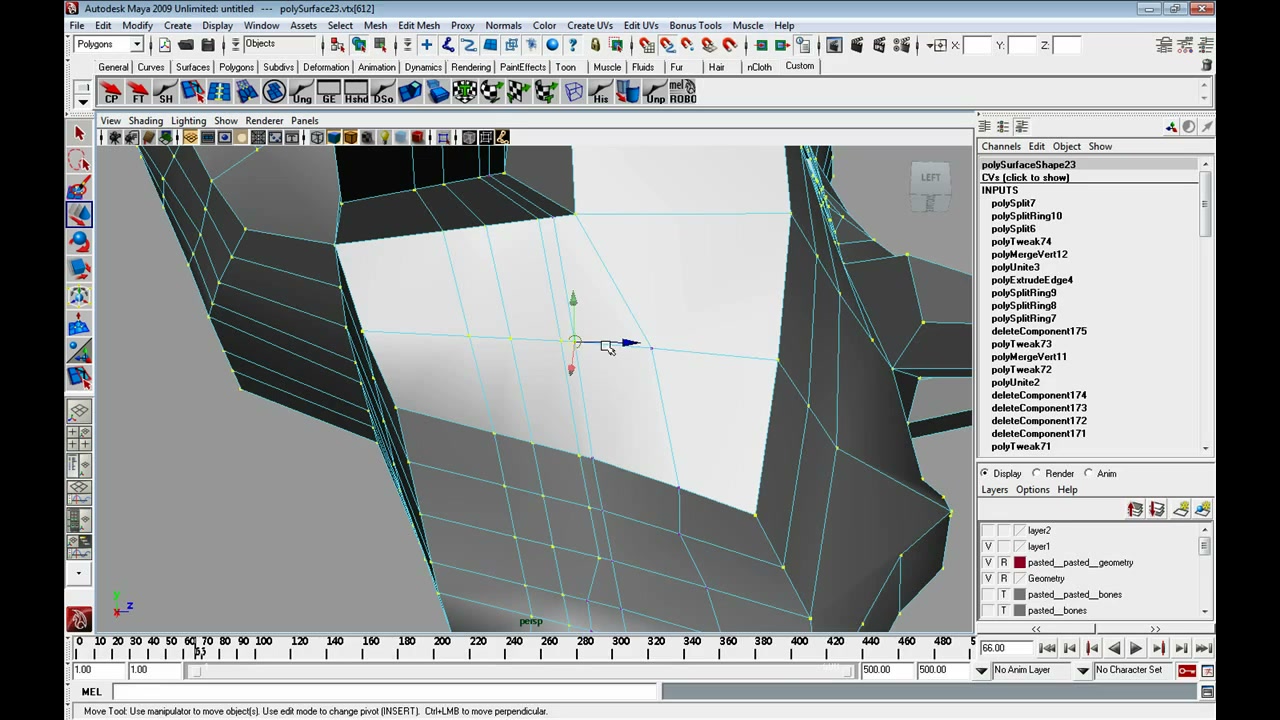
Task: Click polySurfaceShape23 node name
Action: 1028,164
